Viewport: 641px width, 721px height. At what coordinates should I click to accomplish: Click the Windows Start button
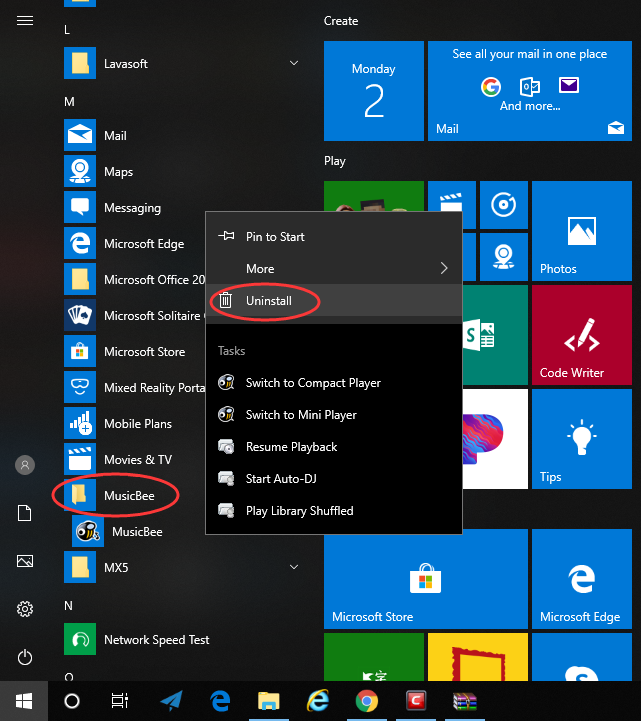tap(24, 701)
